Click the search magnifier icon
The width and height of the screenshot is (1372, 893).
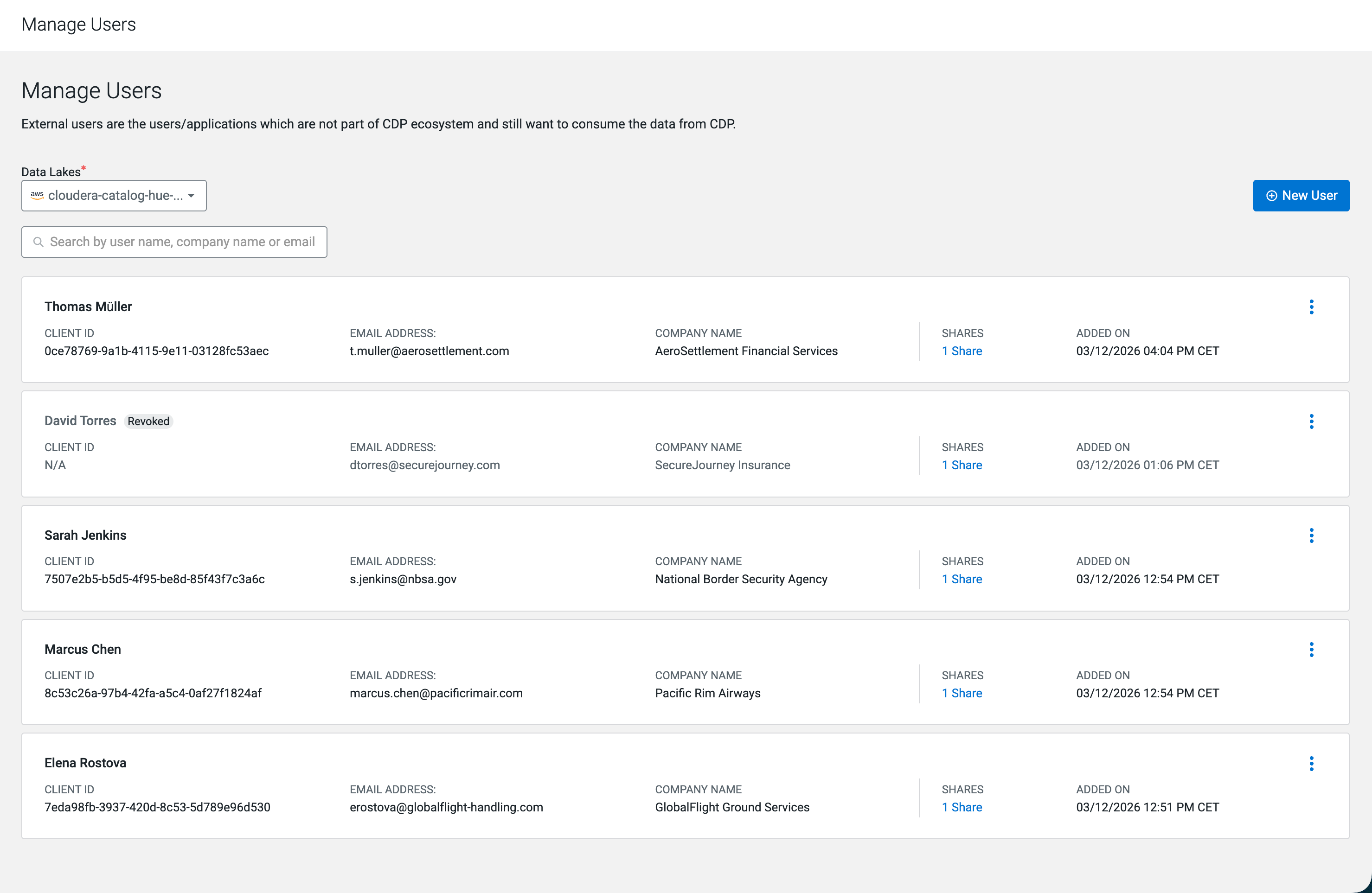pos(38,242)
